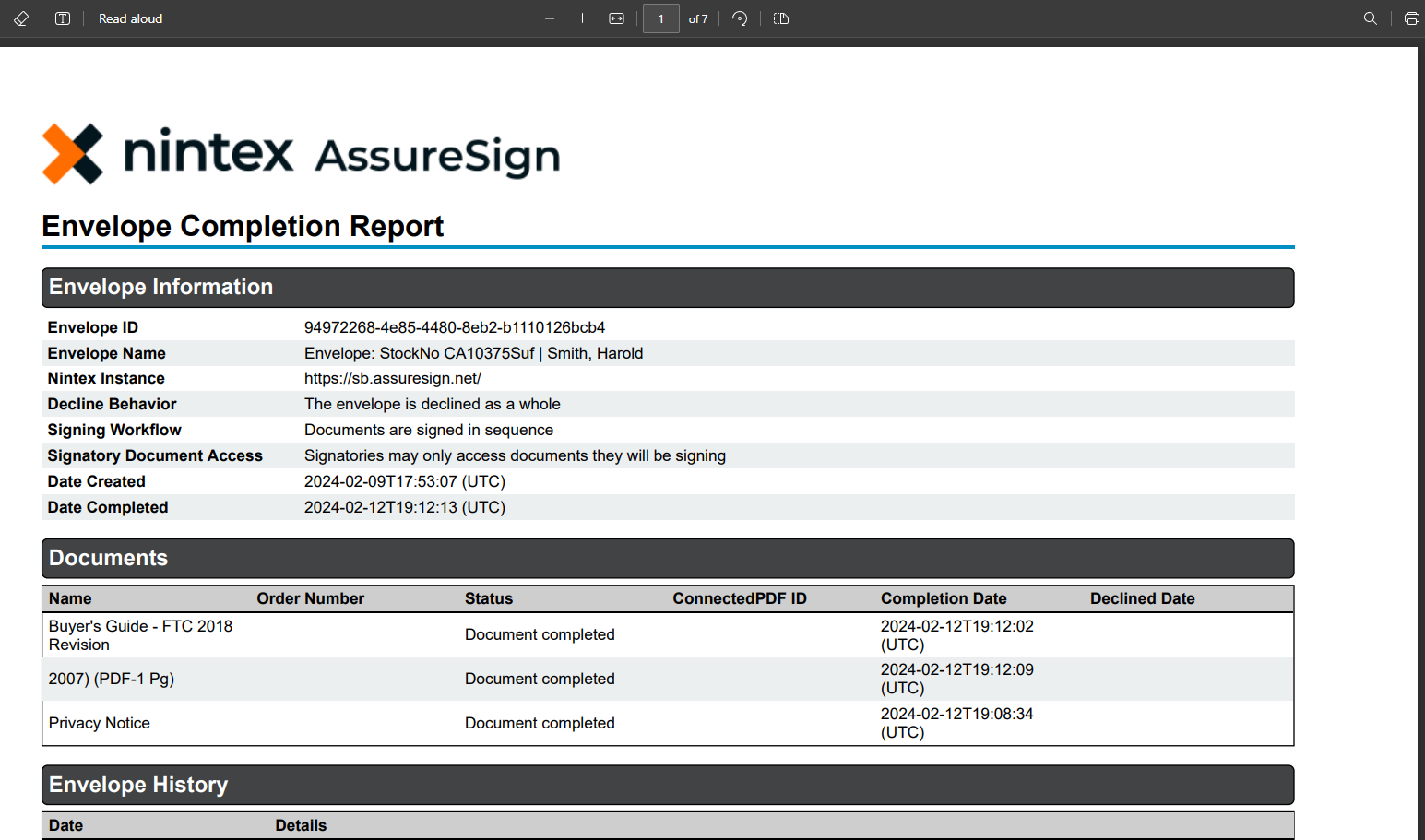Click completion date 2024-02-12T19:12:09
The width and height of the screenshot is (1425, 840).
pyautogui.click(x=957, y=679)
